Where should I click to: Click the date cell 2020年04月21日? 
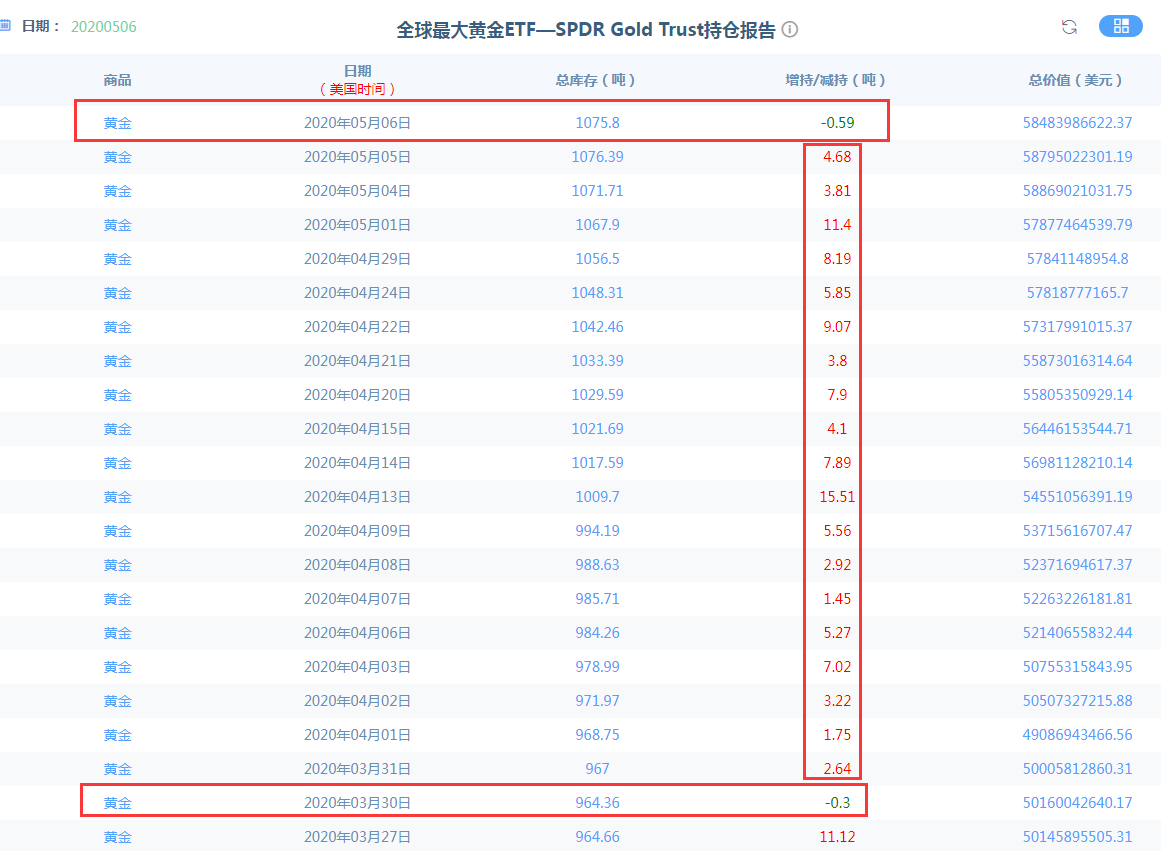pos(357,361)
